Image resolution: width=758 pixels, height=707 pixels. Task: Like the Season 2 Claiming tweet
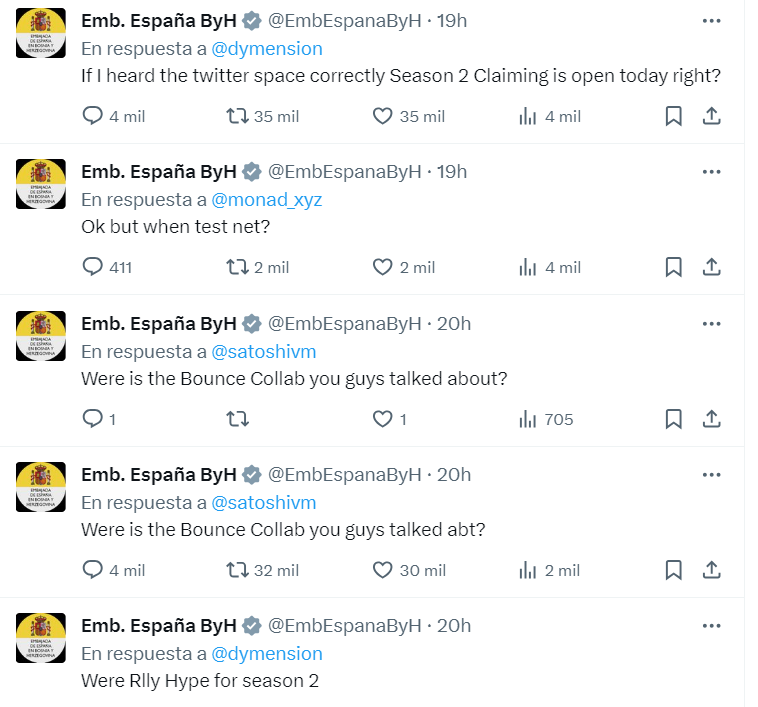408,116
